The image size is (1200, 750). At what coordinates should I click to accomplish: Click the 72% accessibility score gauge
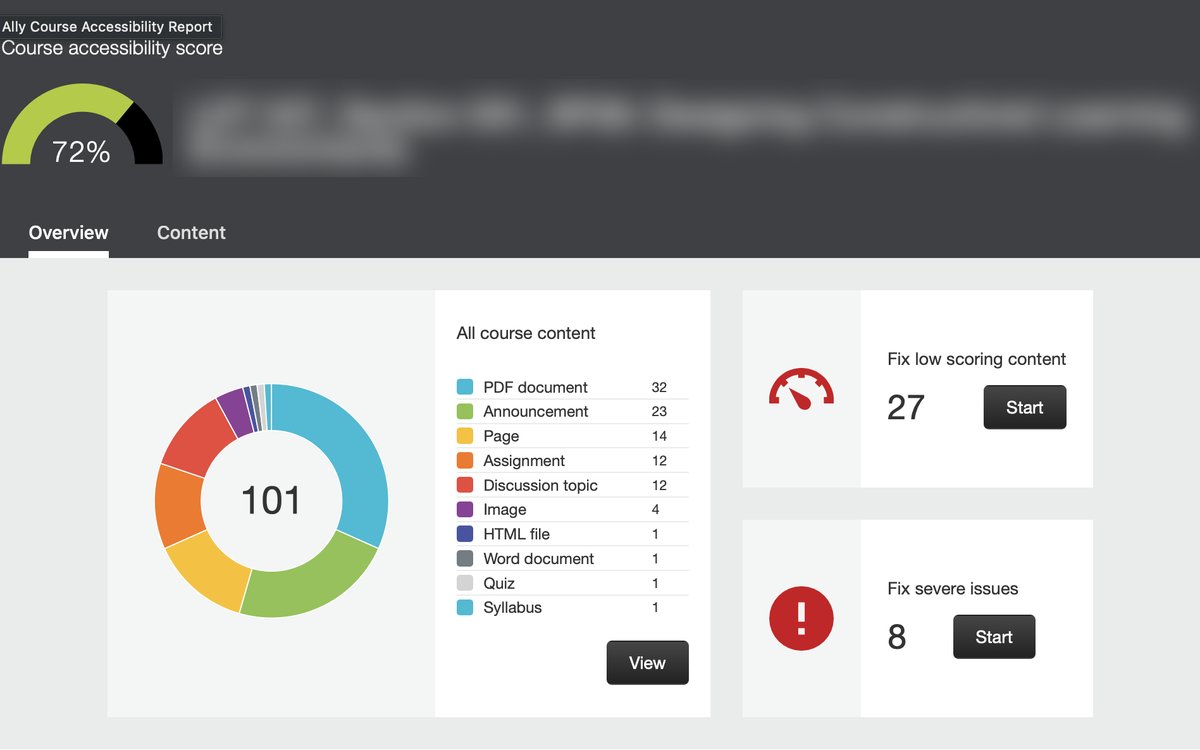pos(82,125)
